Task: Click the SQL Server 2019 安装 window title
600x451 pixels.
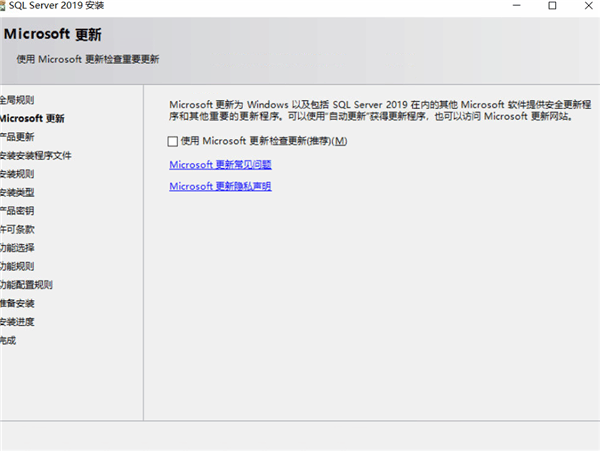Action: [x=56, y=6]
